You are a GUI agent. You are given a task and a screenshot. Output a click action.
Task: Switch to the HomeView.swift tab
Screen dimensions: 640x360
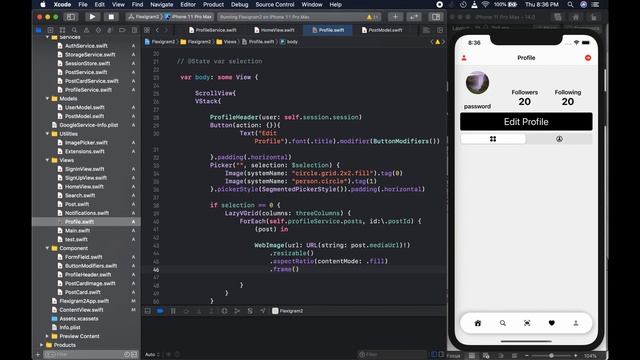274,30
